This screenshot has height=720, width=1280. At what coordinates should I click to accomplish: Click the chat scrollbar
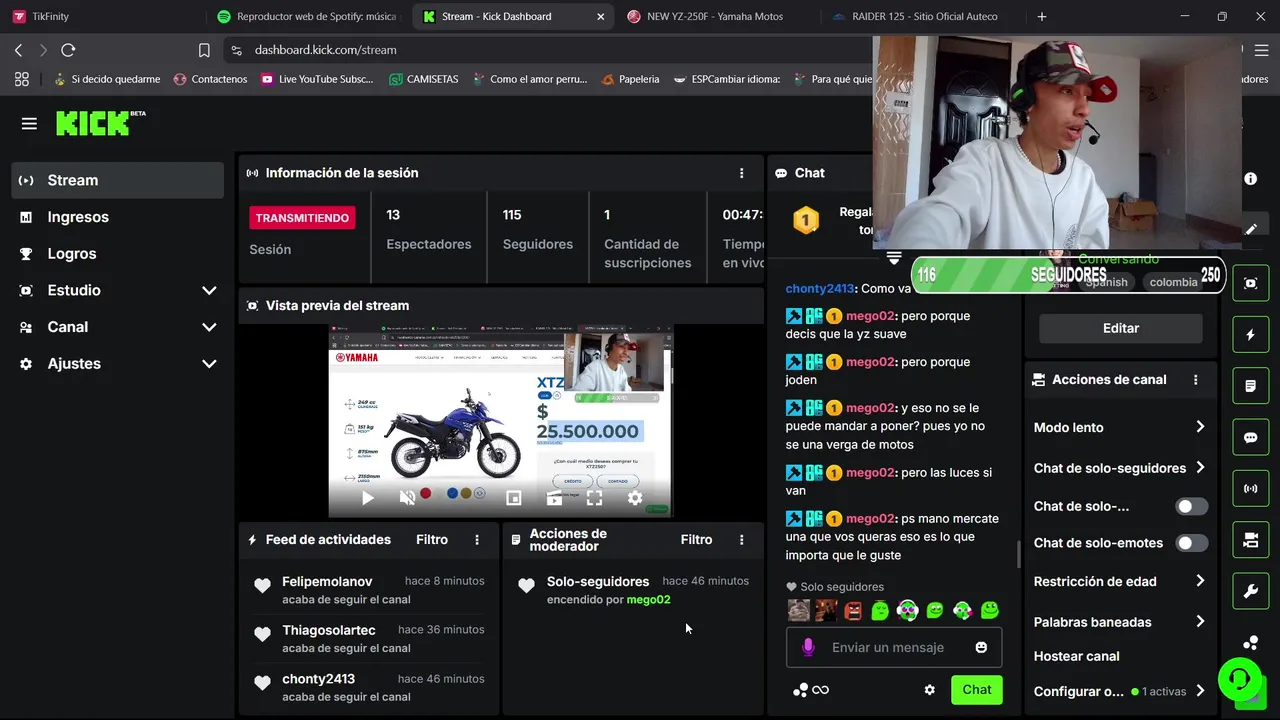pyautogui.click(x=1018, y=554)
